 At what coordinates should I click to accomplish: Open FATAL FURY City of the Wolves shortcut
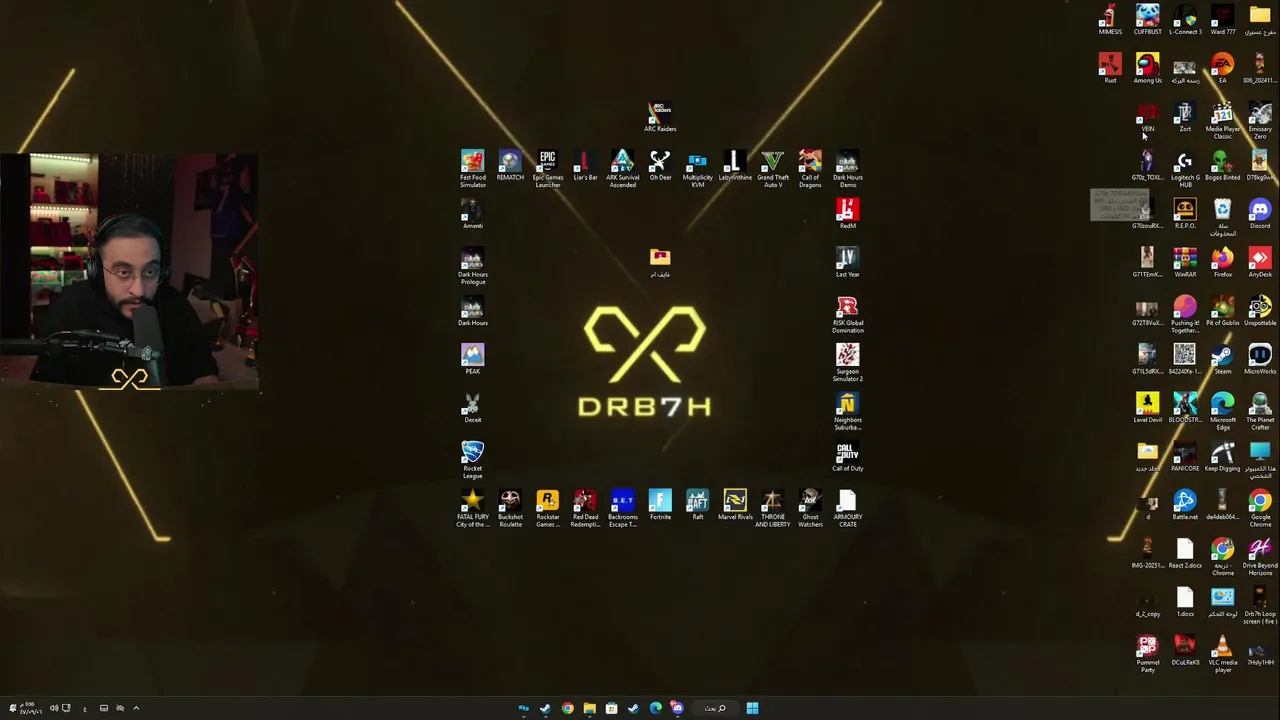(473, 509)
